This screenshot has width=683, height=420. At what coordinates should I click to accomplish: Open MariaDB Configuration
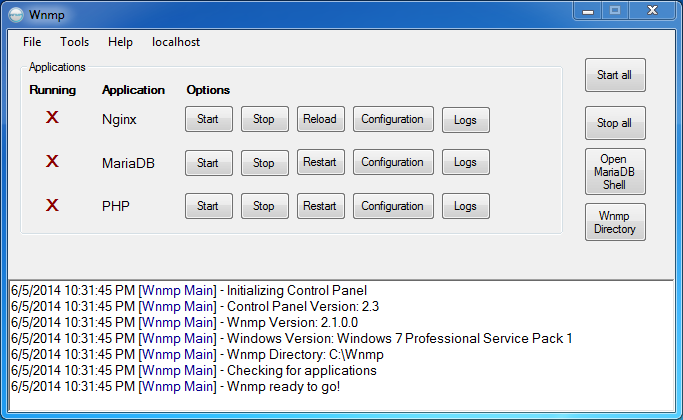(x=393, y=162)
